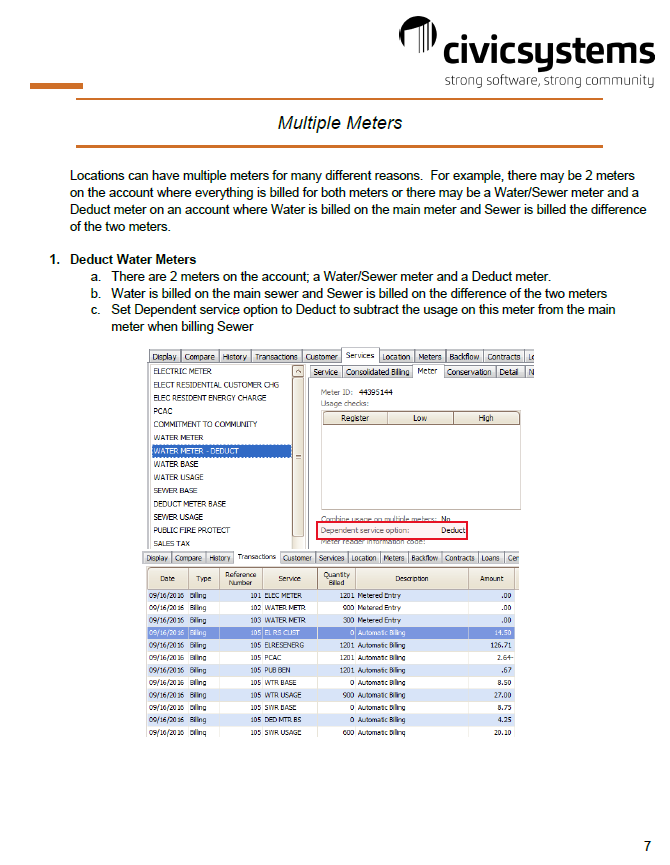Viewport: 670px width, 865px height.
Task: Open Display tab beside ELECTRIC METER list
Action: pyautogui.click(x=164, y=357)
